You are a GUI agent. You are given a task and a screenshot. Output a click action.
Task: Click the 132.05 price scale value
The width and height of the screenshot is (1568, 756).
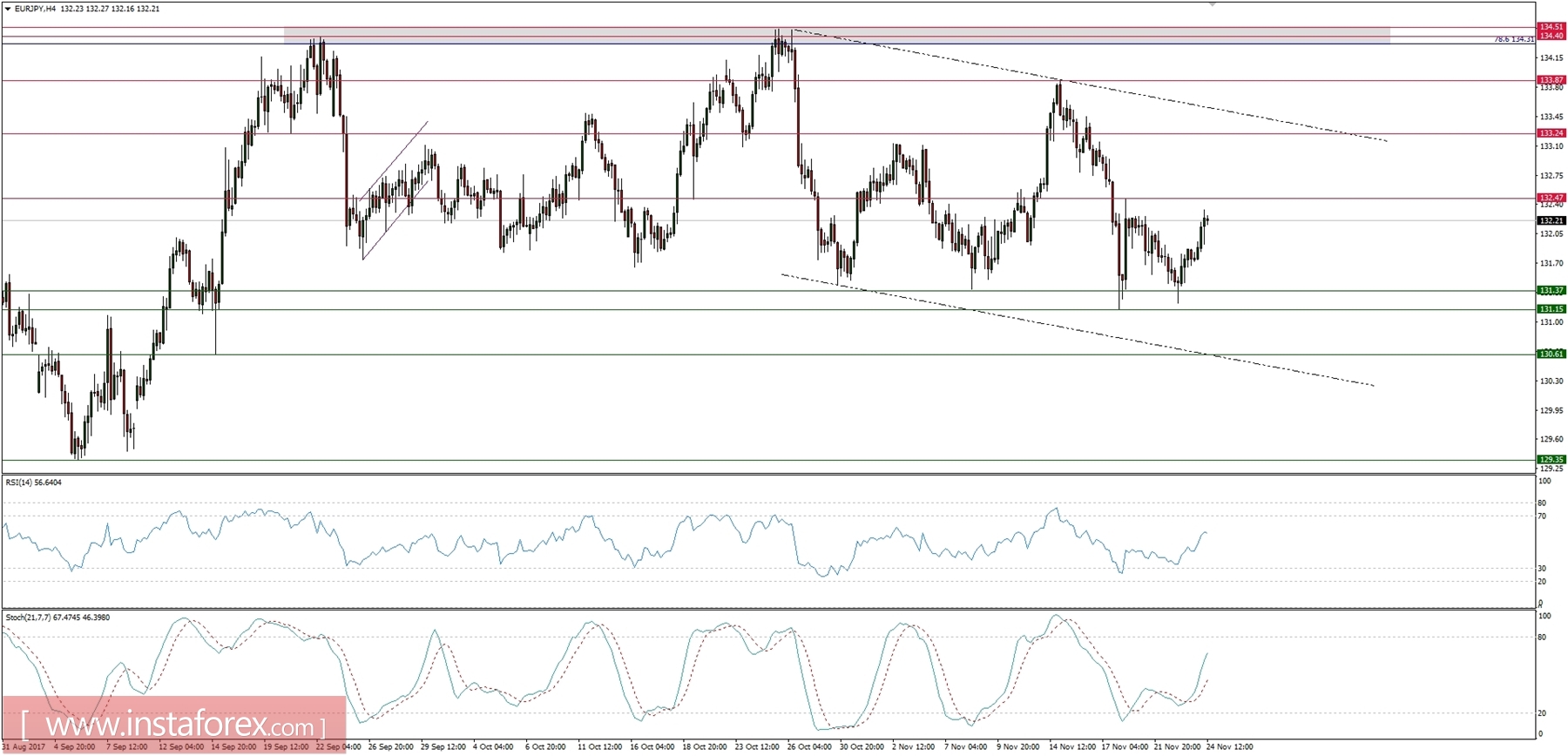pos(1551,234)
